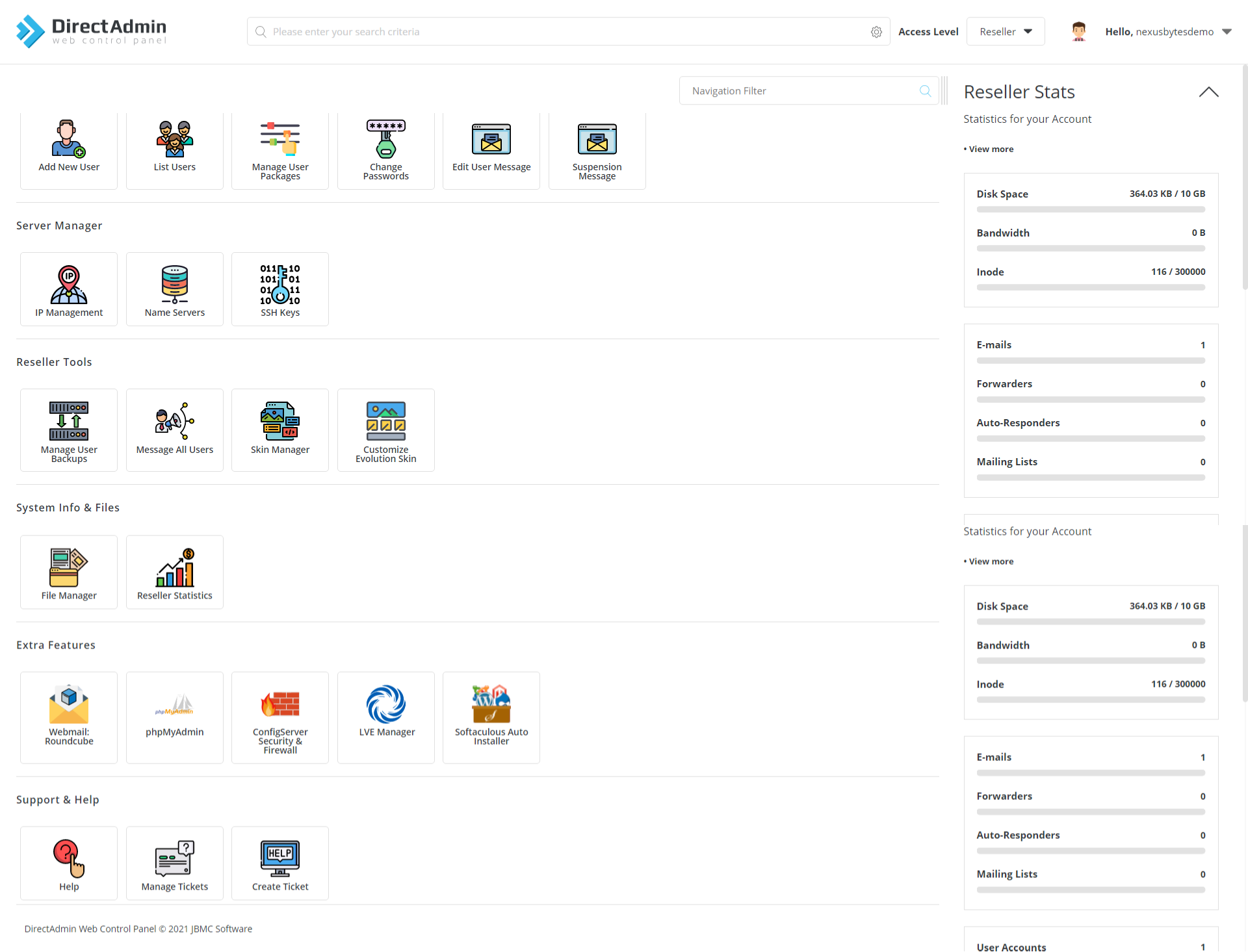Click the first E-mails usage bar

tap(1091, 361)
